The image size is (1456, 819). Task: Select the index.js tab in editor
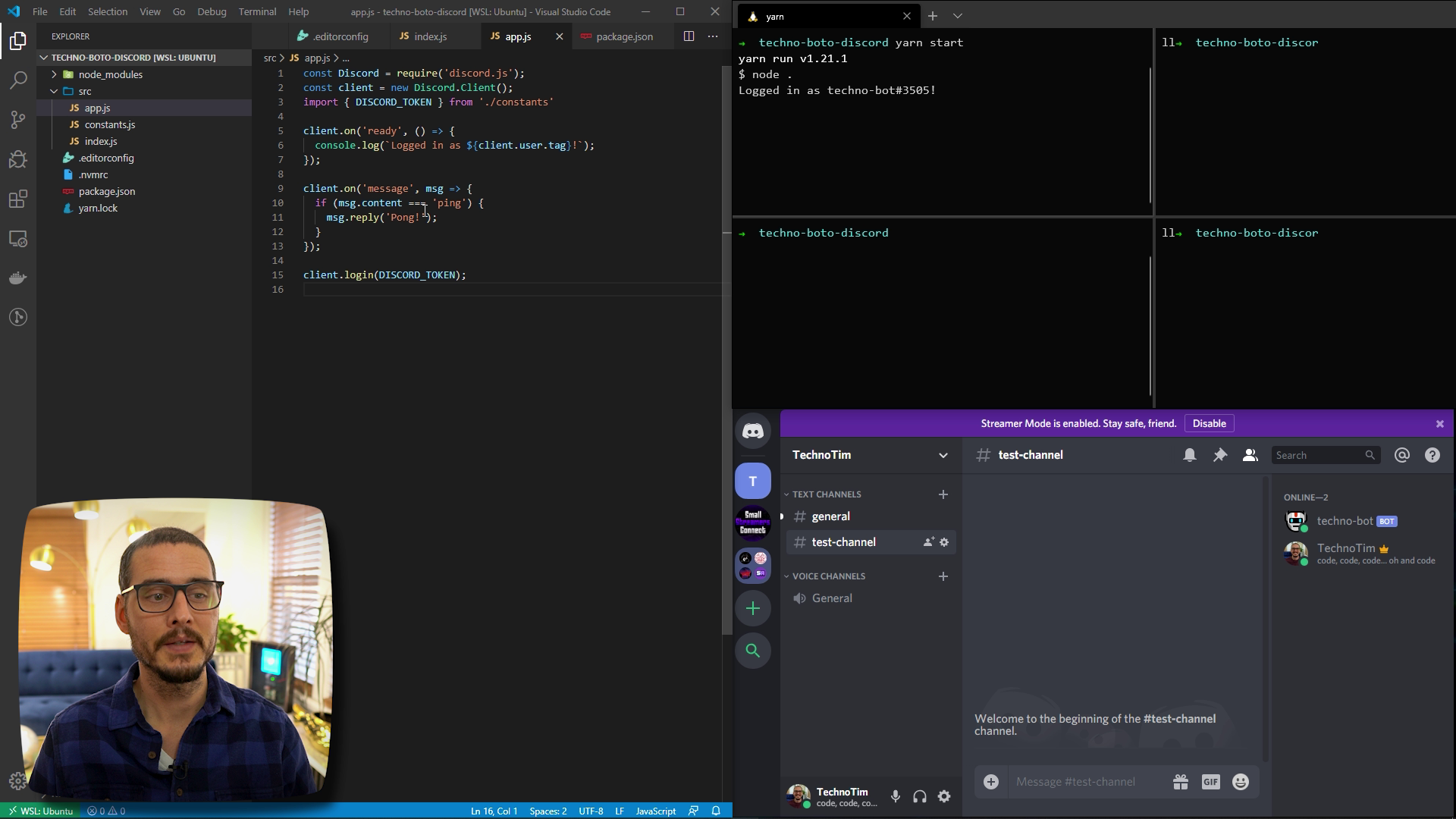(x=430, y=36)
